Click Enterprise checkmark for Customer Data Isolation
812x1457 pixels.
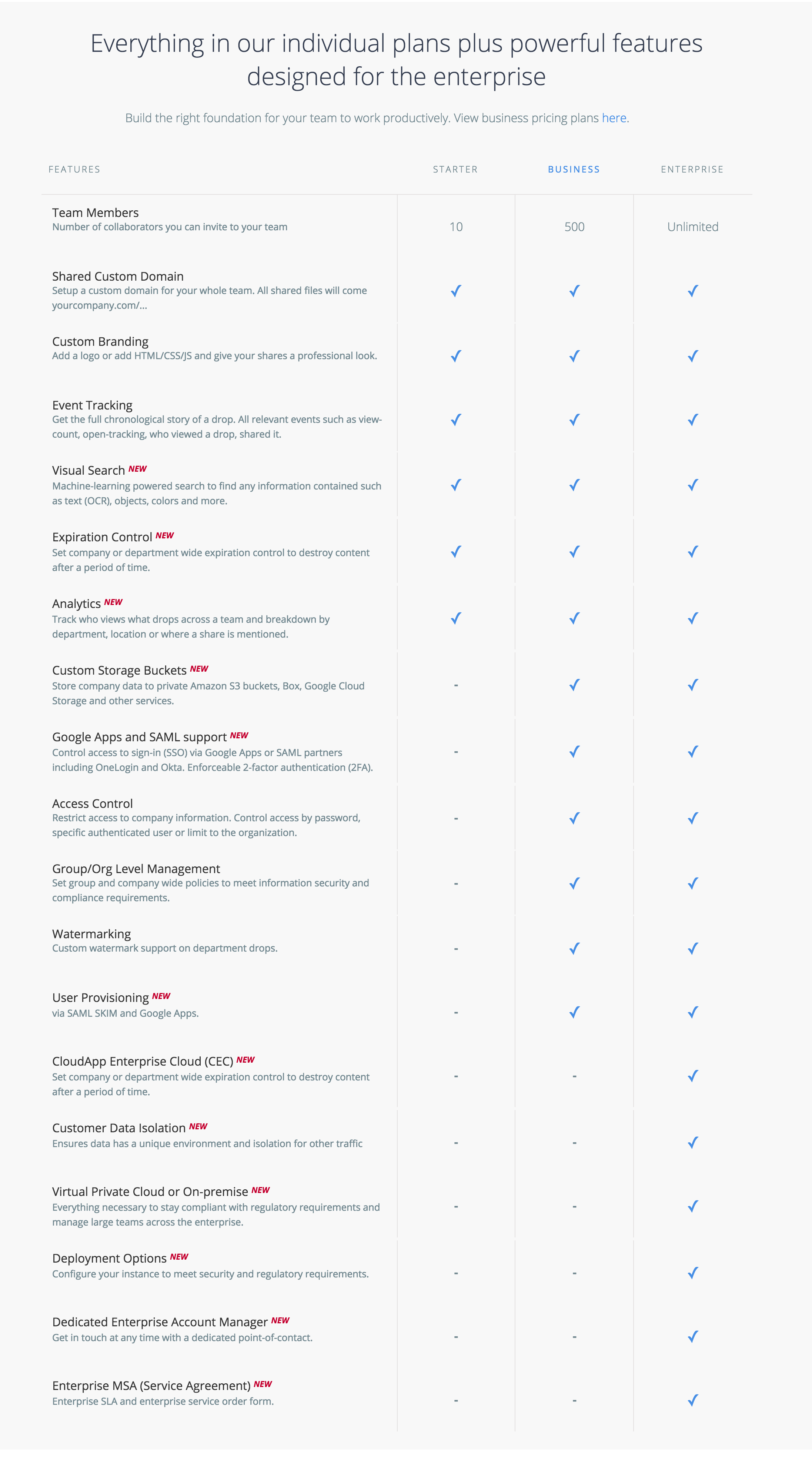pos(693,1143)
